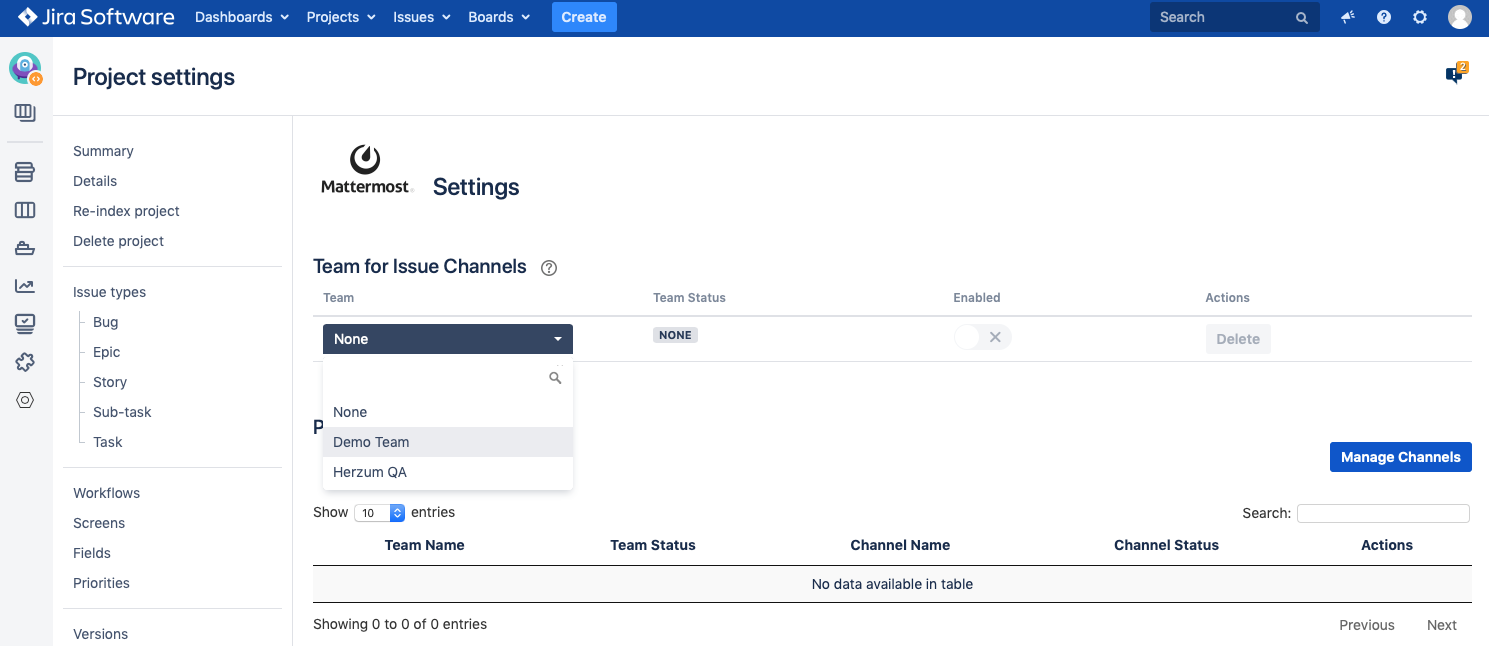Open the backlog icon in sidebar
This screenshot has width=1489, height=646.
(25, 173)
